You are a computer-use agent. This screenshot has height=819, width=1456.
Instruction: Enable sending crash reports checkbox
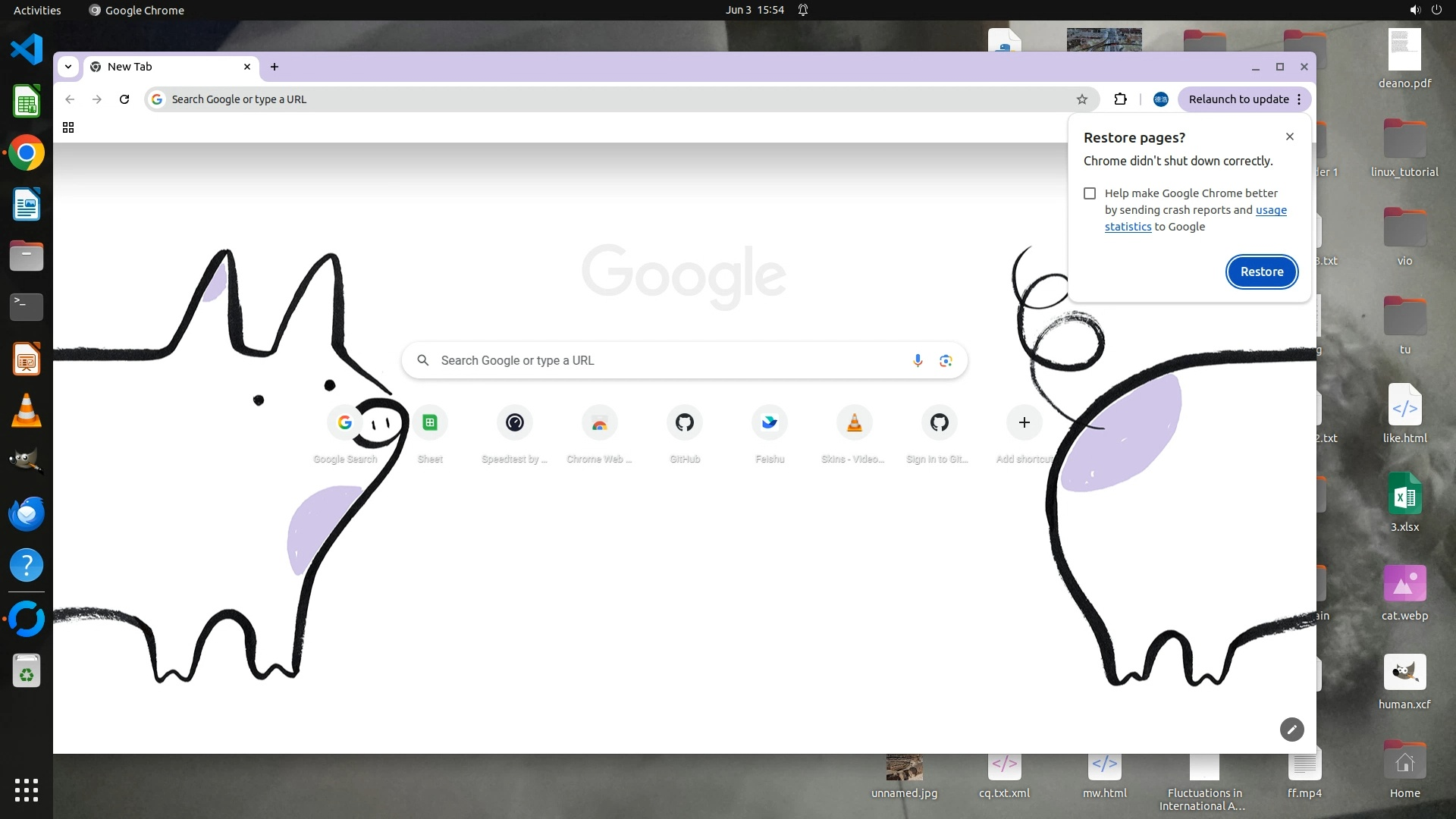(1090, 193)
